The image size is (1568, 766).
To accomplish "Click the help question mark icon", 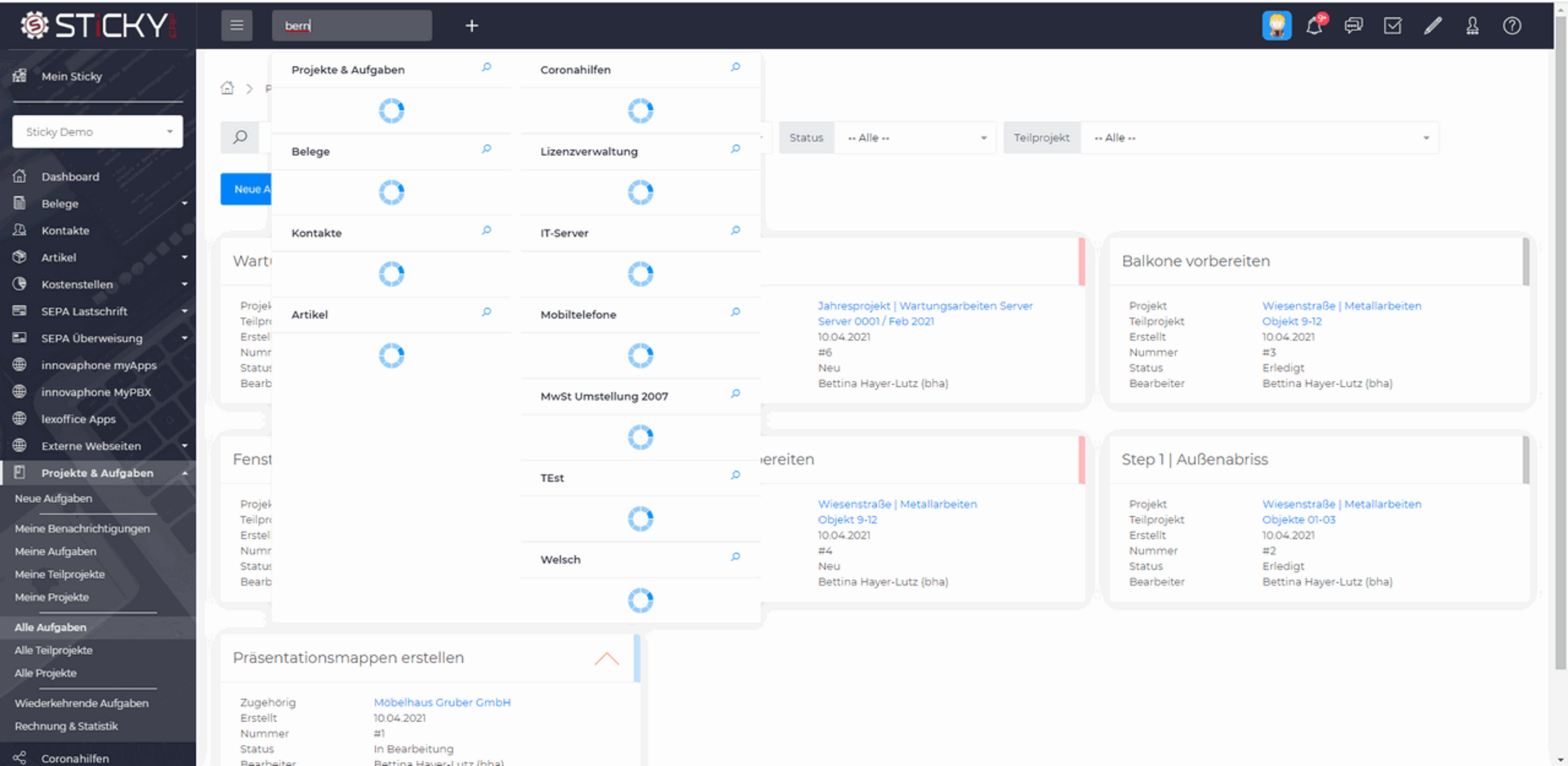I will [1512, 26].
